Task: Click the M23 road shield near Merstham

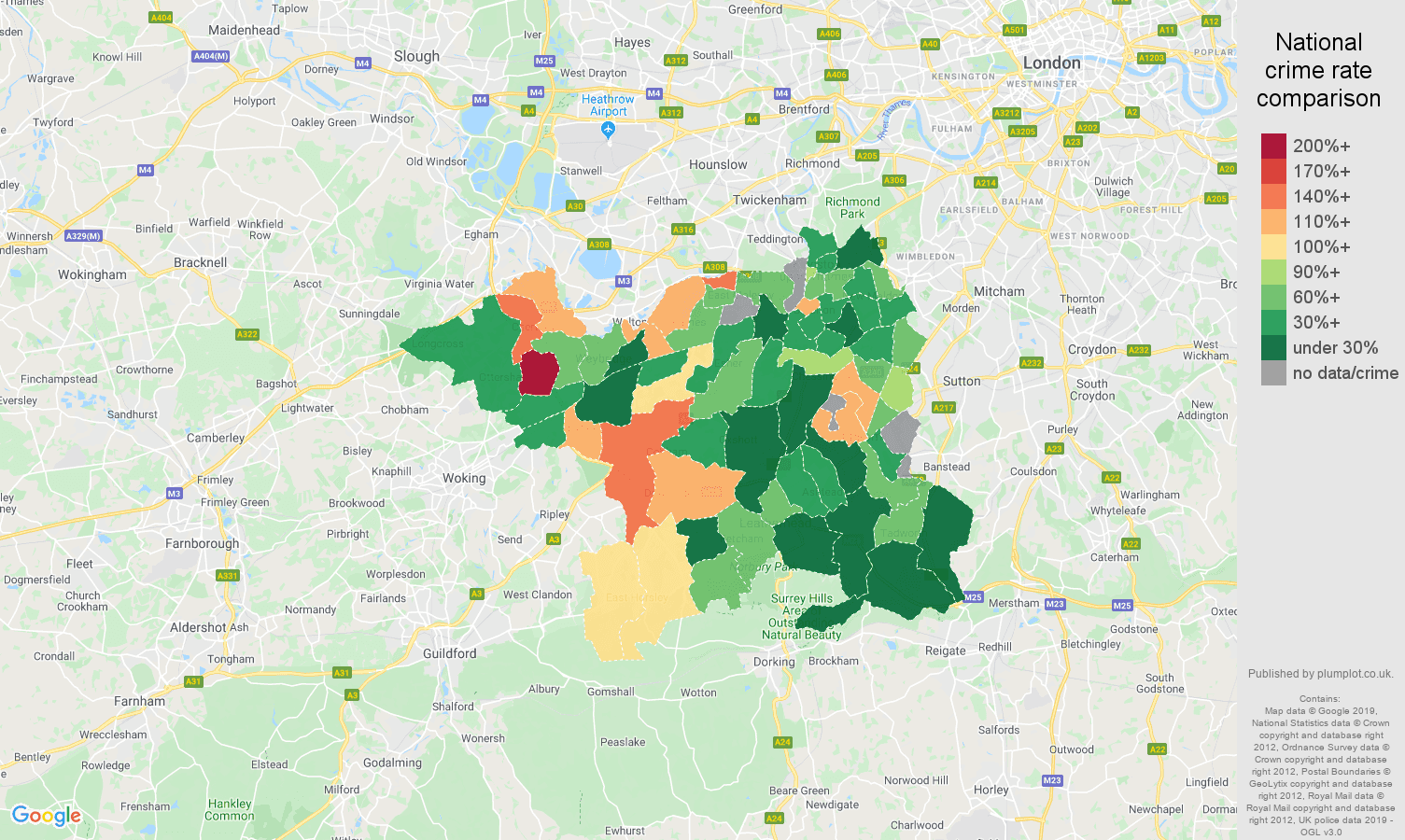Action: tap(1055, 604)
